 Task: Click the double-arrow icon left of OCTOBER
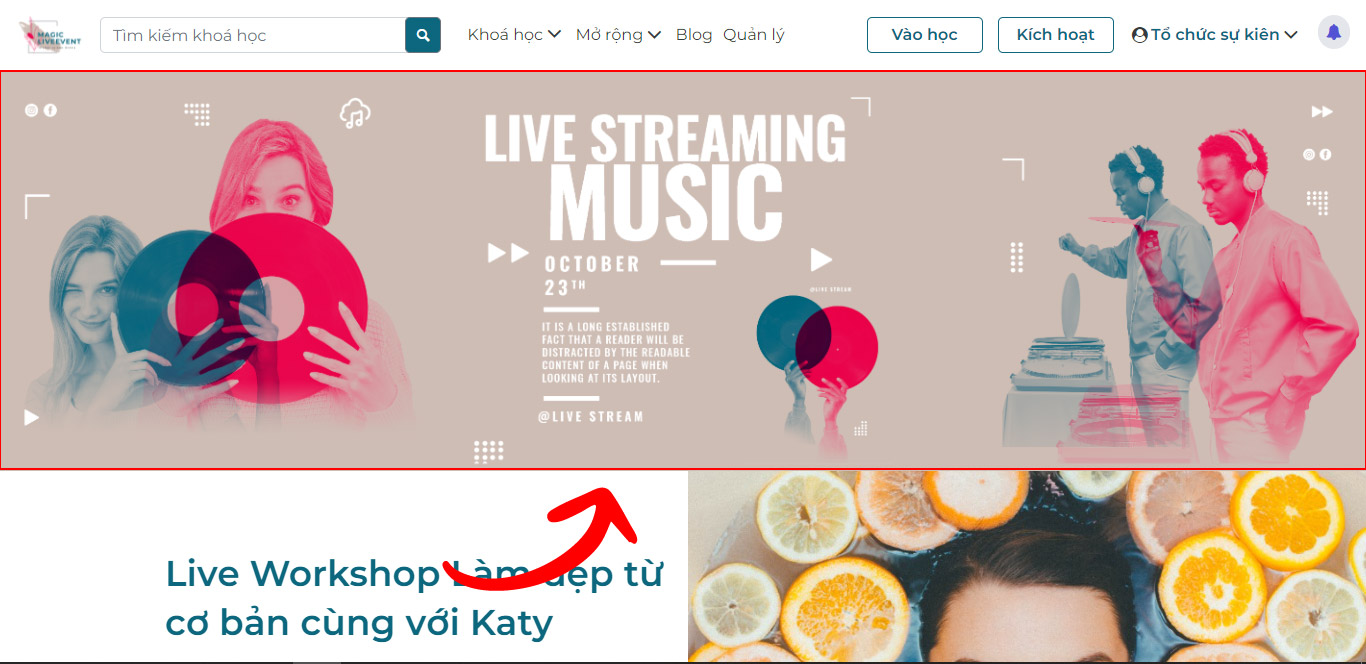(508, 253)
